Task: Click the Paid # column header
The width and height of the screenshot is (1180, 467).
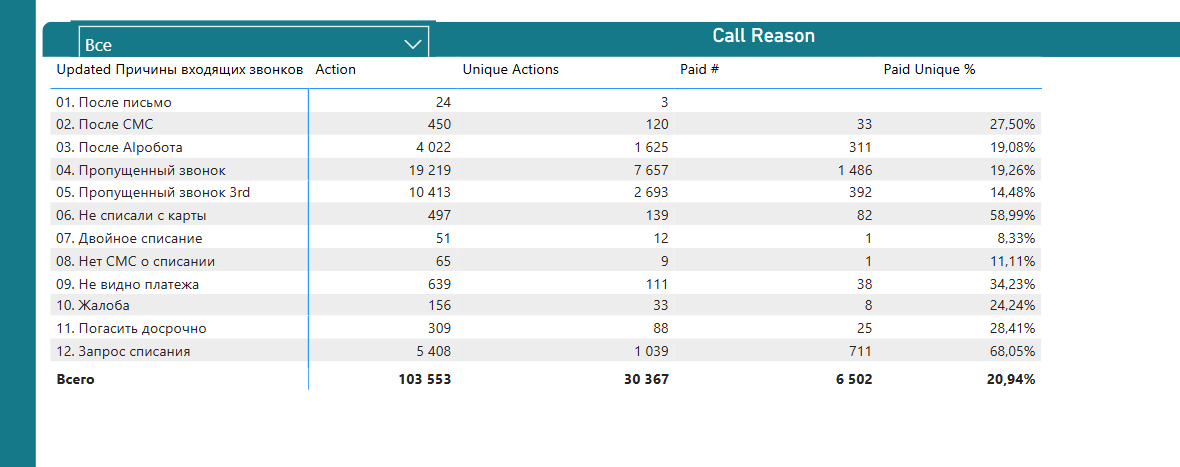Action: click(699, 70)
